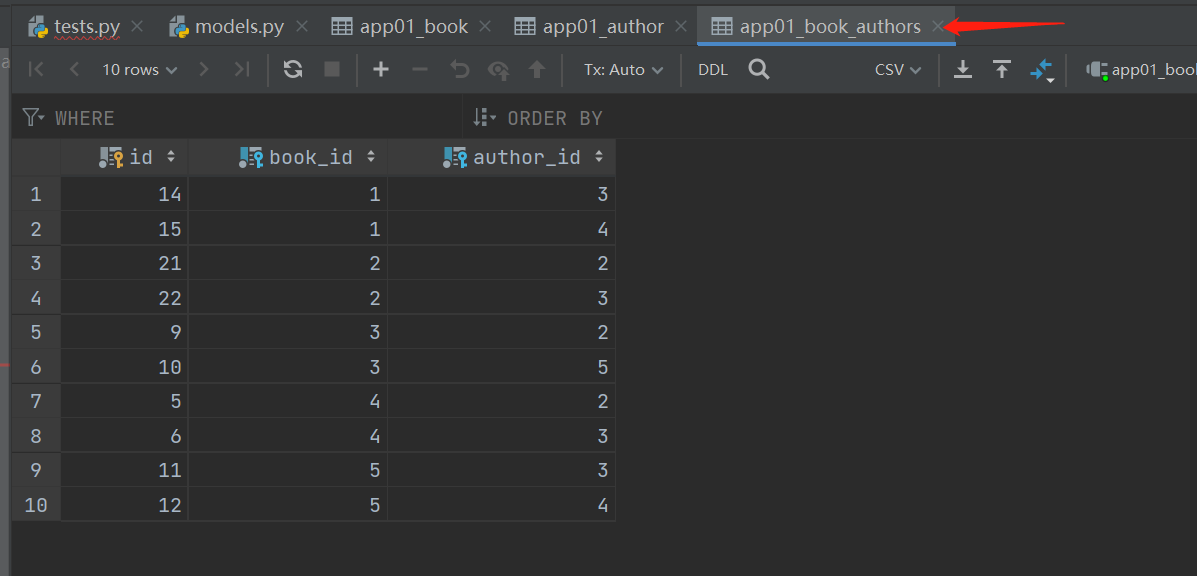Click book_id cell in row 3
This screenshot has height=576, width=1197.
pyautogui.click(x=288, y=263)
